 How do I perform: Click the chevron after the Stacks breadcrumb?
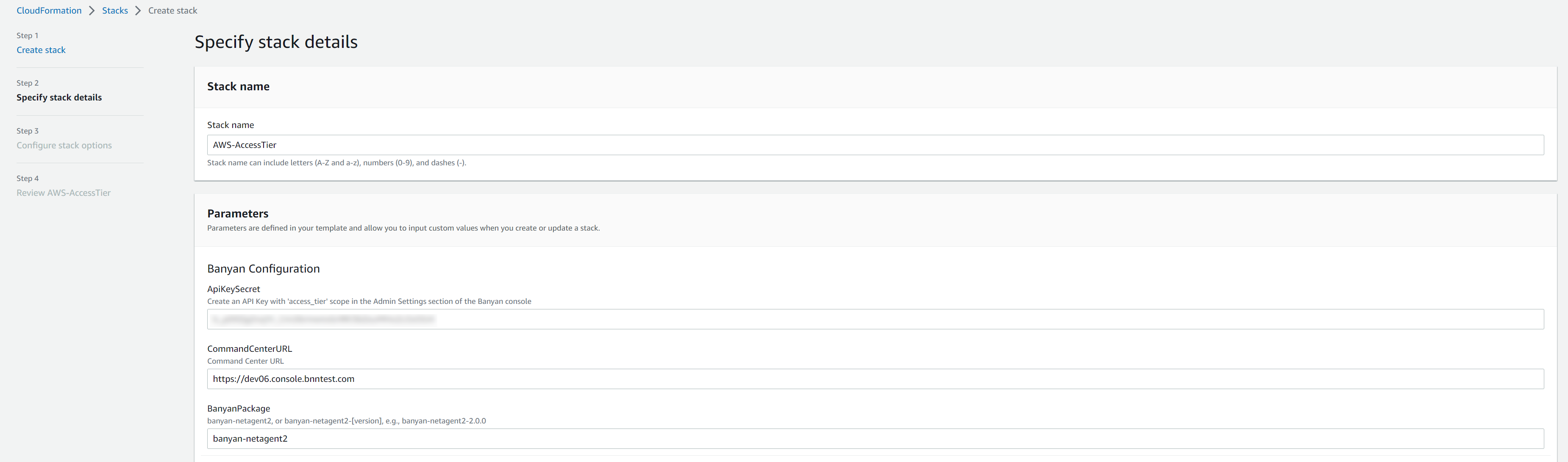click(138, 10)
